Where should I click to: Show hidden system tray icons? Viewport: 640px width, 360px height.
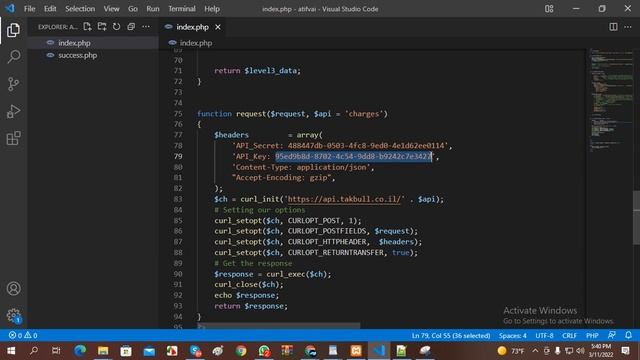point(535,351)
